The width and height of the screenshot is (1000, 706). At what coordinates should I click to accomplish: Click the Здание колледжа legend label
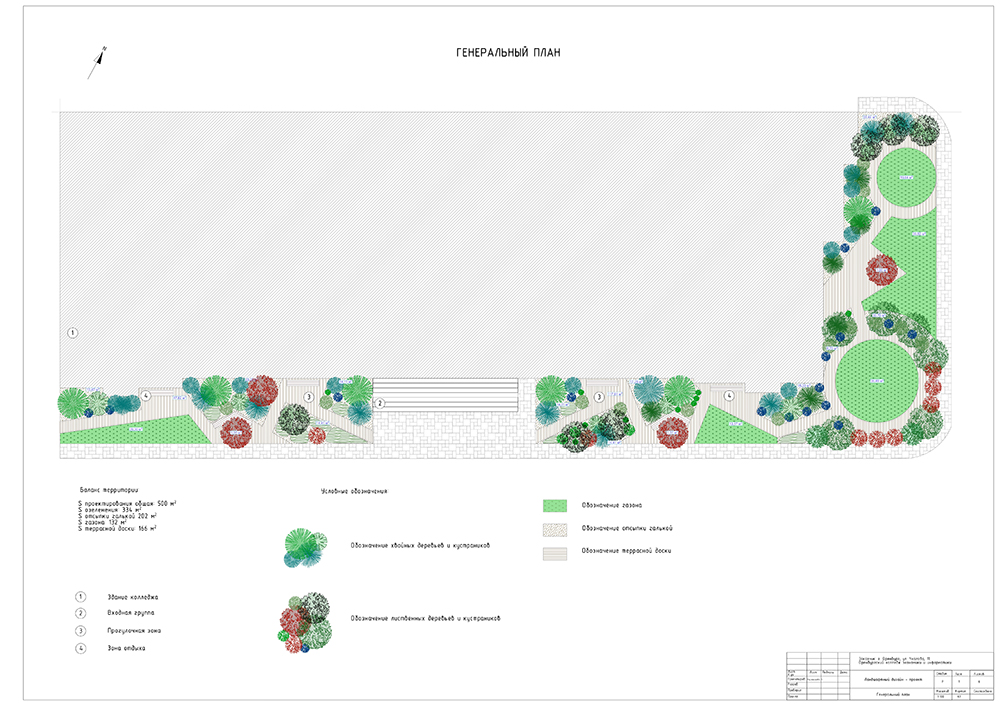(x=132, y=596)
